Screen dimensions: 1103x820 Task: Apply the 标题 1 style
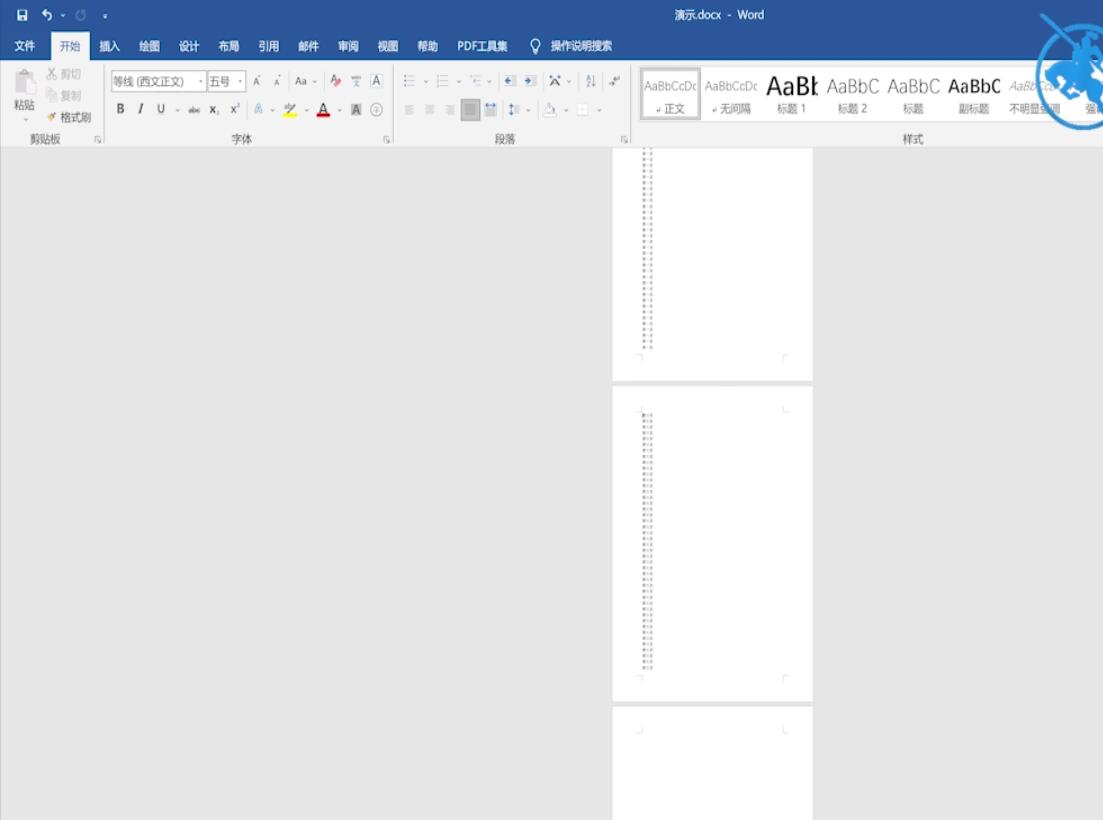pos(791,94)
